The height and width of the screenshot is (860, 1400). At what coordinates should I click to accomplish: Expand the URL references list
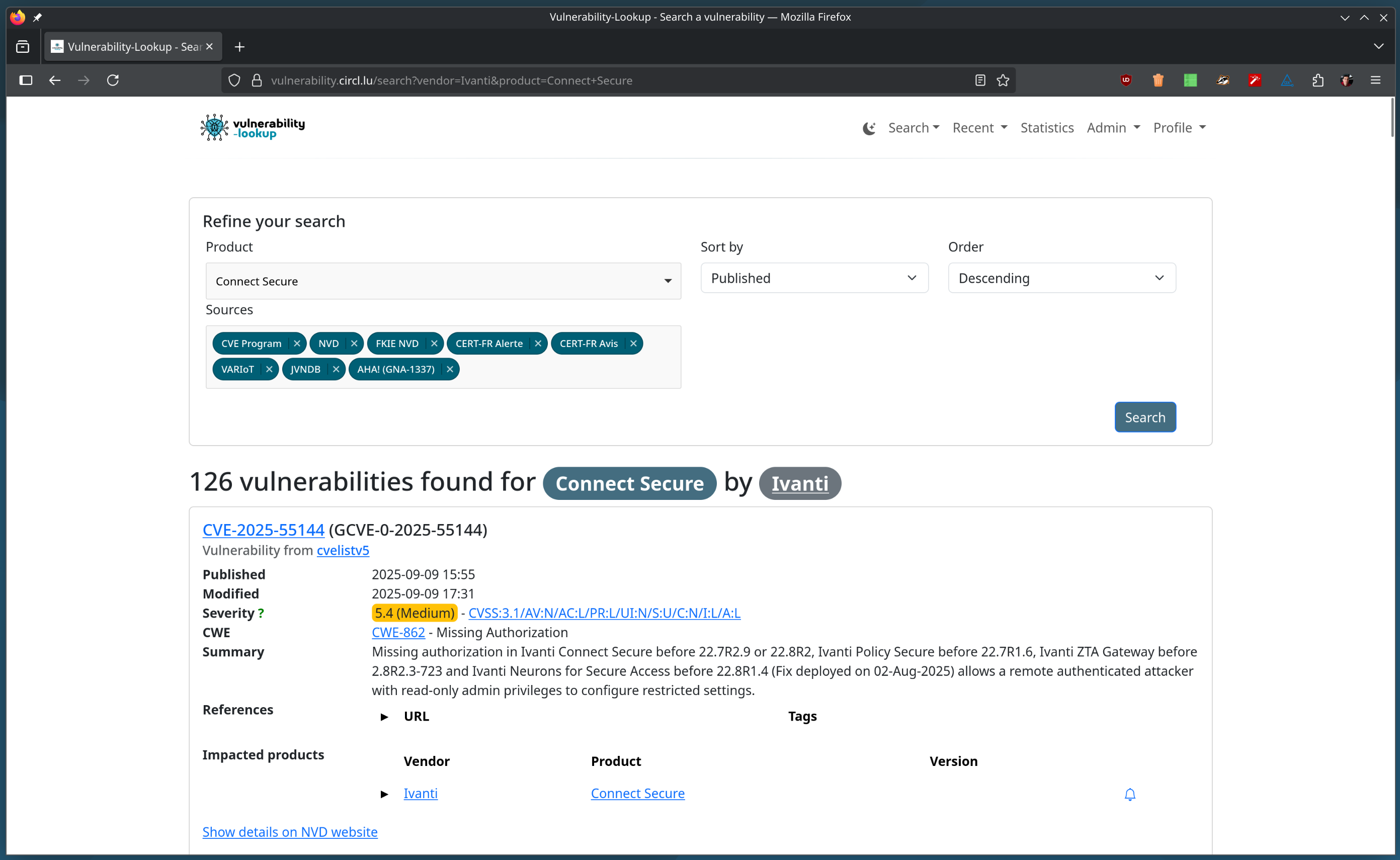[384, 717]
